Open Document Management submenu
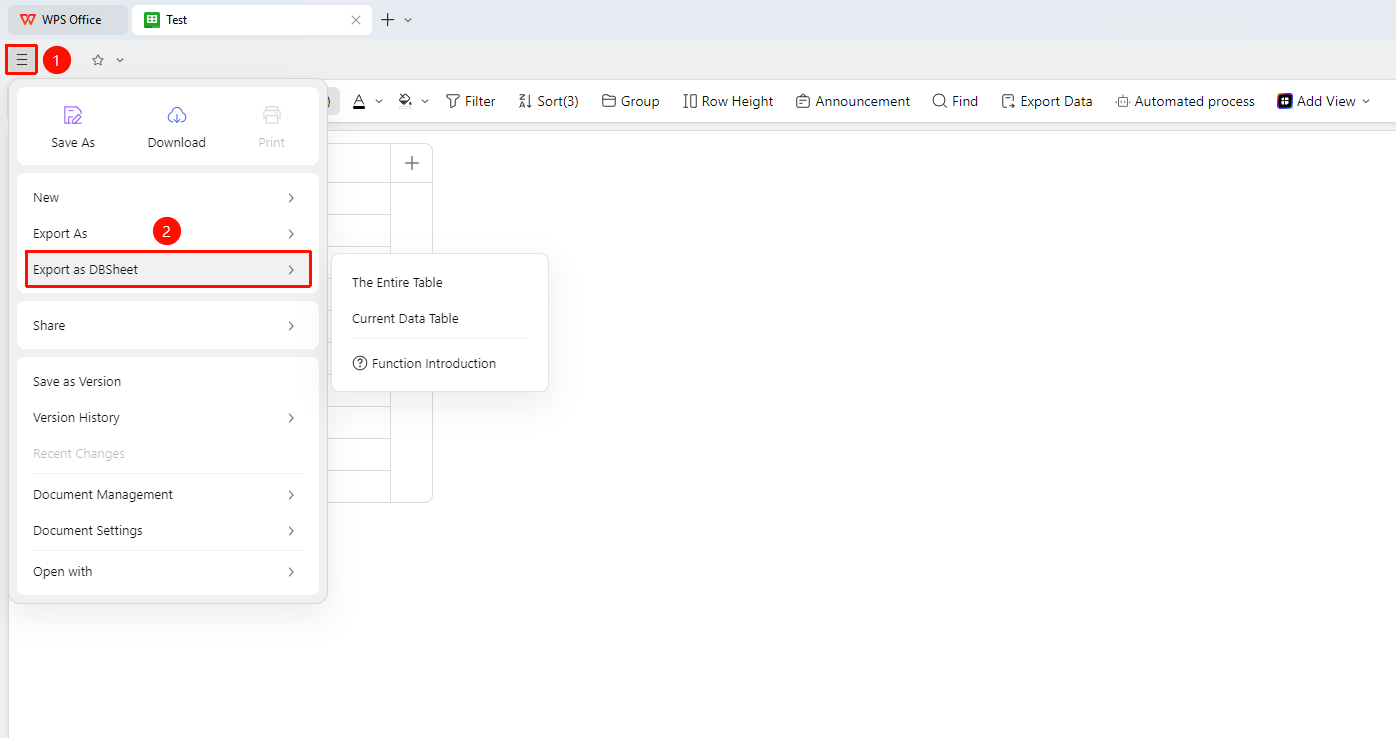The image size is (1396, 738). (x=168, y=495)
